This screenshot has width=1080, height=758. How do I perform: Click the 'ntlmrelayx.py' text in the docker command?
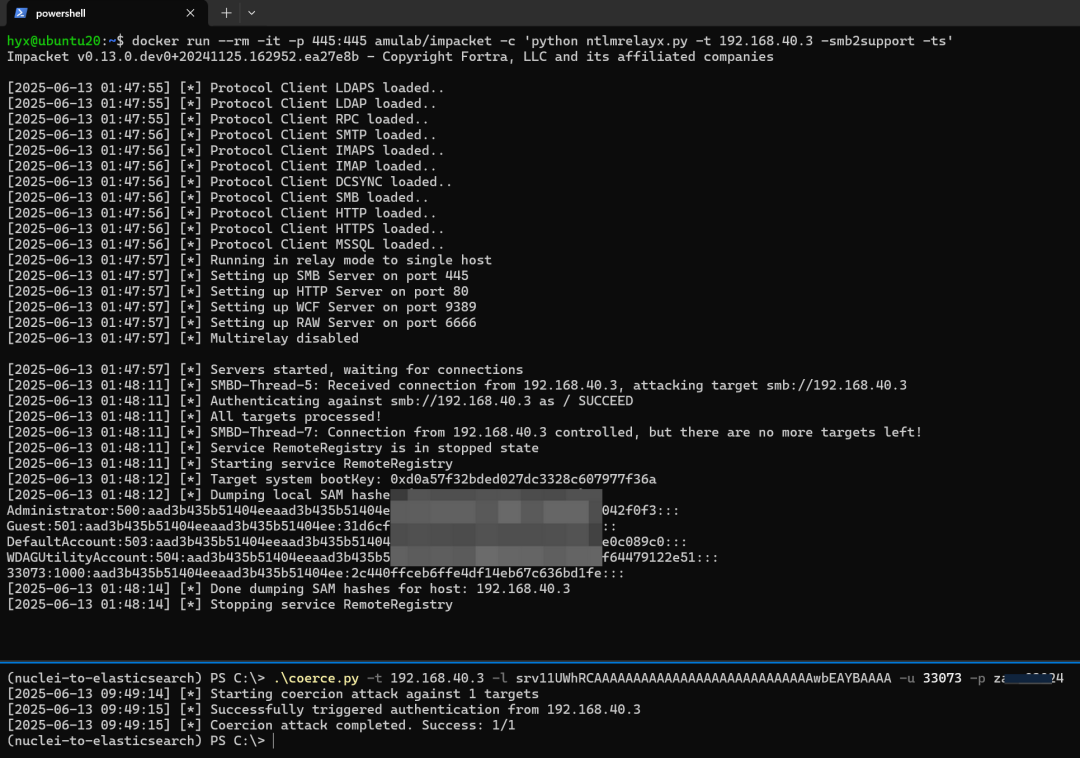637,41
